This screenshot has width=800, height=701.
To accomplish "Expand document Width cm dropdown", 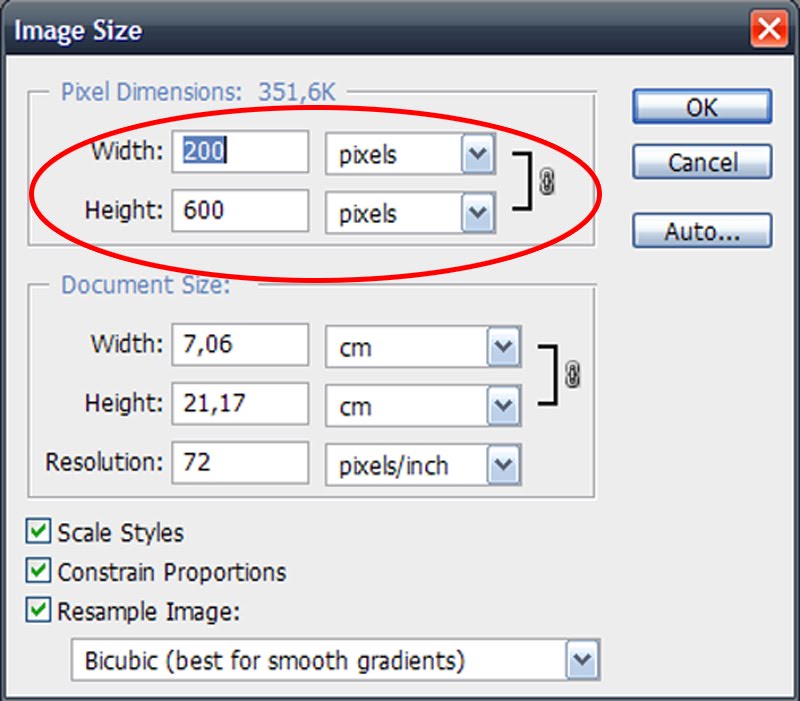I will tap(503, 348).
